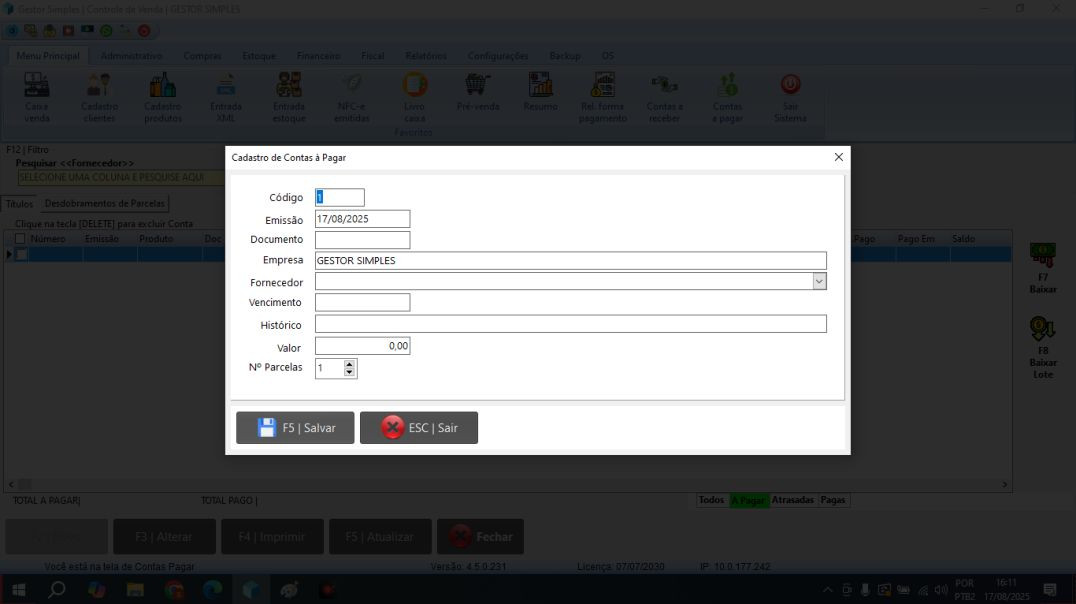
Task: Open Windows Search on the taskbar
Action: [57, 590]
